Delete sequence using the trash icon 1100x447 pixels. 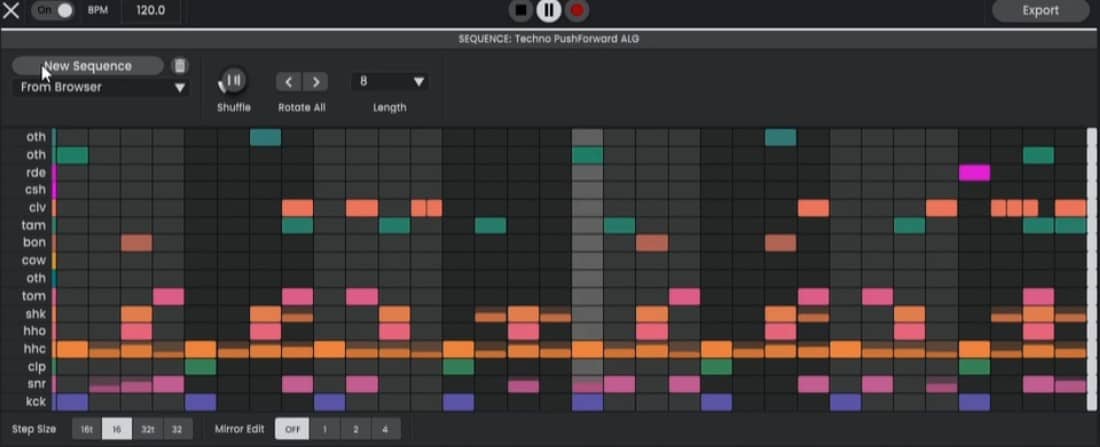(180, 66)
